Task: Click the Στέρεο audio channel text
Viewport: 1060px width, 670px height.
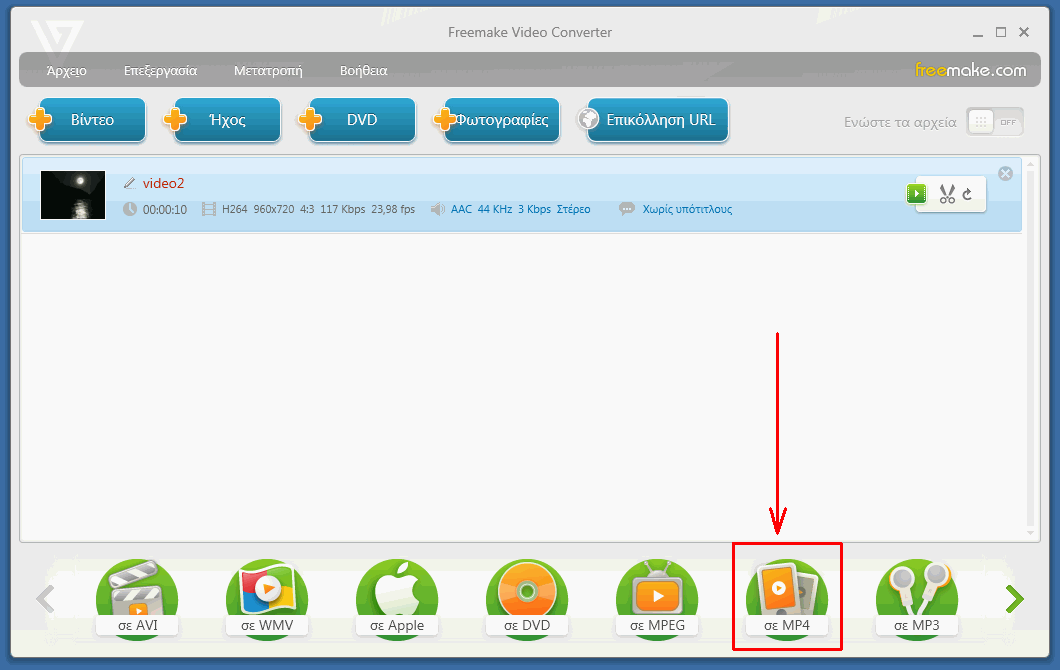Action: tap(573, 209)
